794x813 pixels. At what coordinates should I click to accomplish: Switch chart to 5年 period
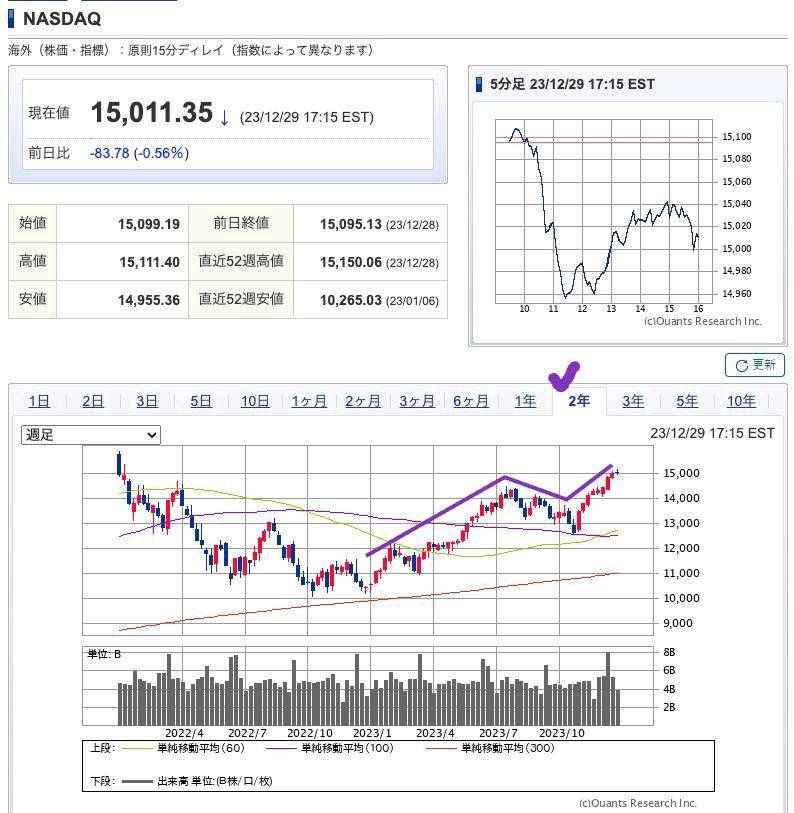coord(687,401)
